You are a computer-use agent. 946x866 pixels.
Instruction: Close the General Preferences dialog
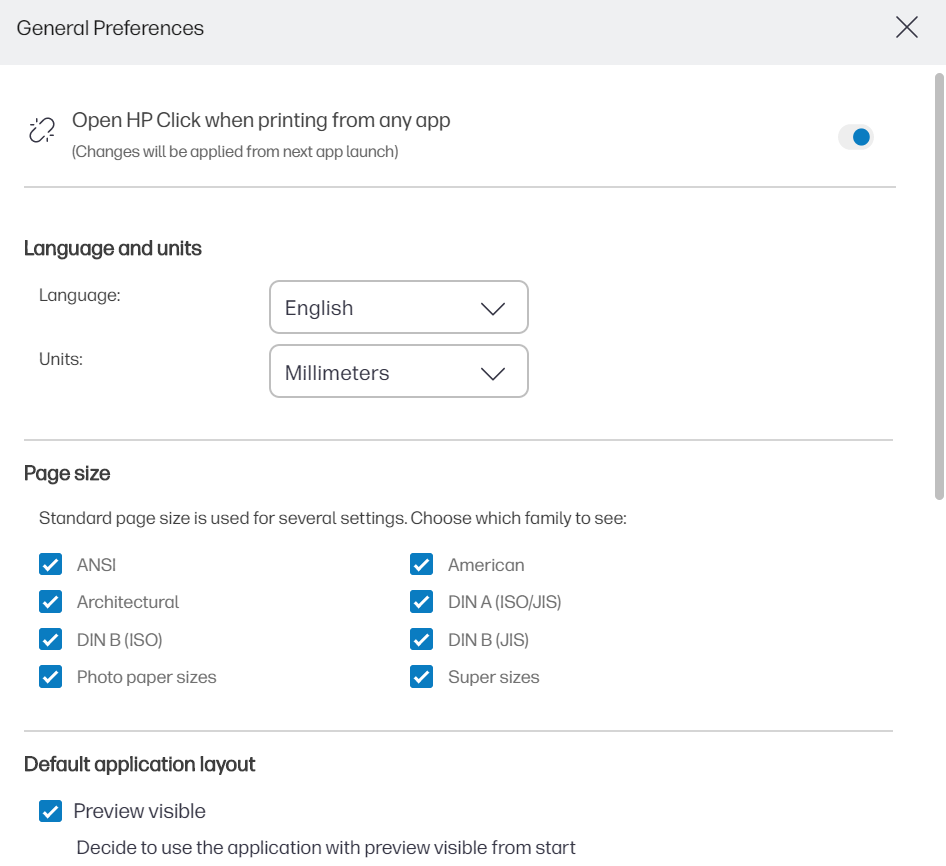pos(906,28)
